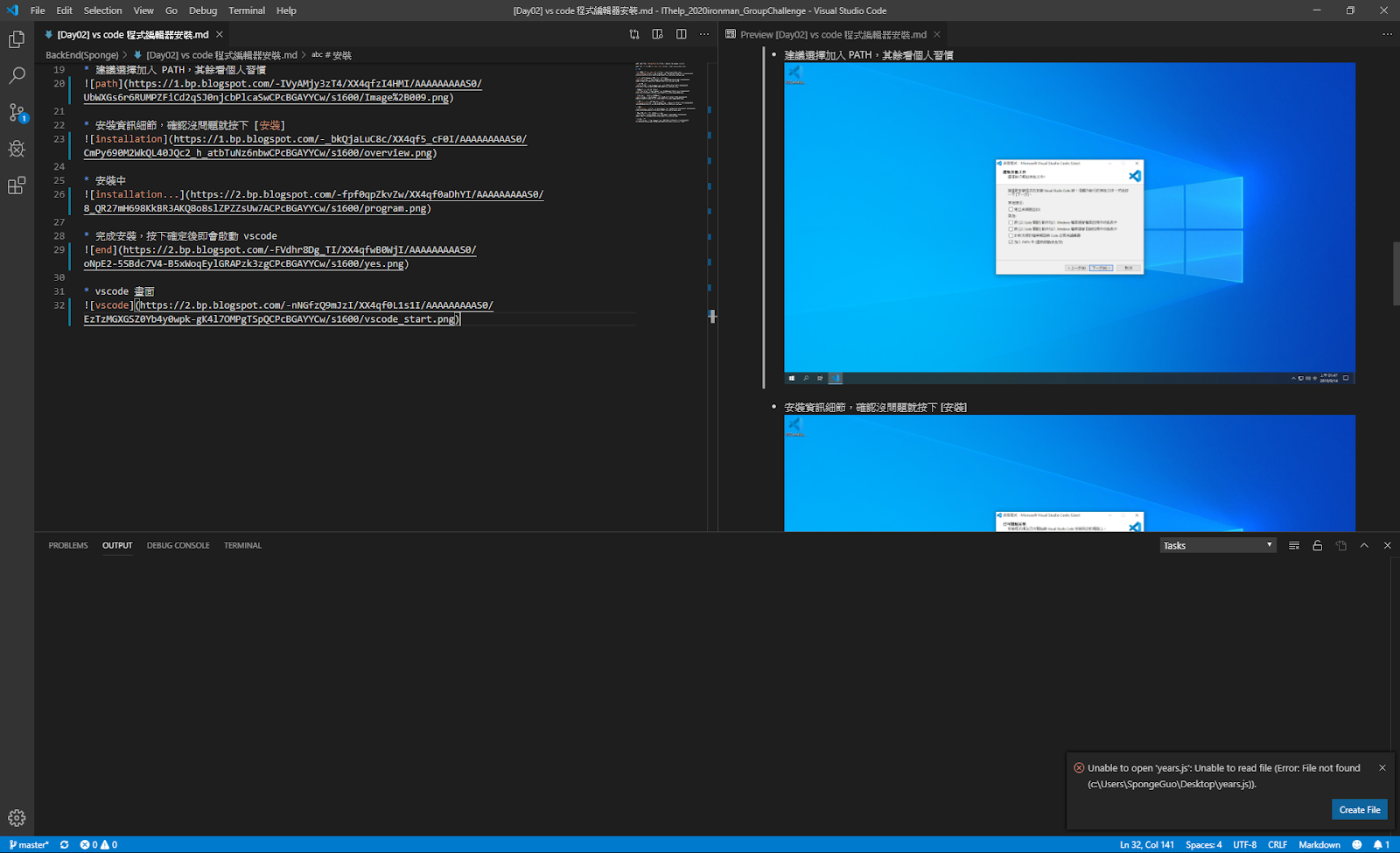Open the Debug view in activity bar
1400x853 pixels.
tap(17, 149)
